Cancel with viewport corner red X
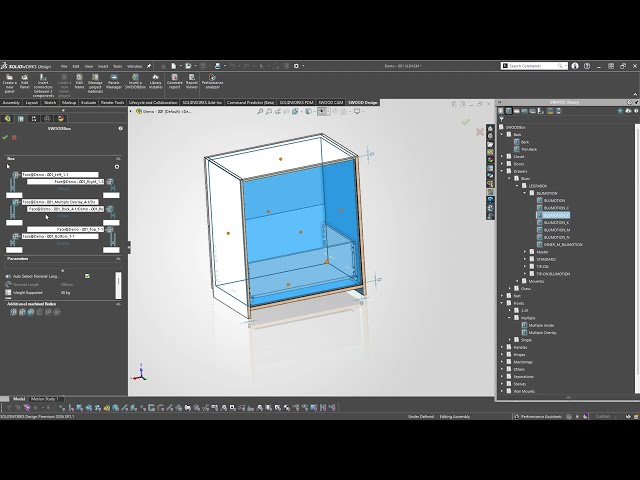The height and width of the screenshot is (480, 640). [x=480, y=132]
